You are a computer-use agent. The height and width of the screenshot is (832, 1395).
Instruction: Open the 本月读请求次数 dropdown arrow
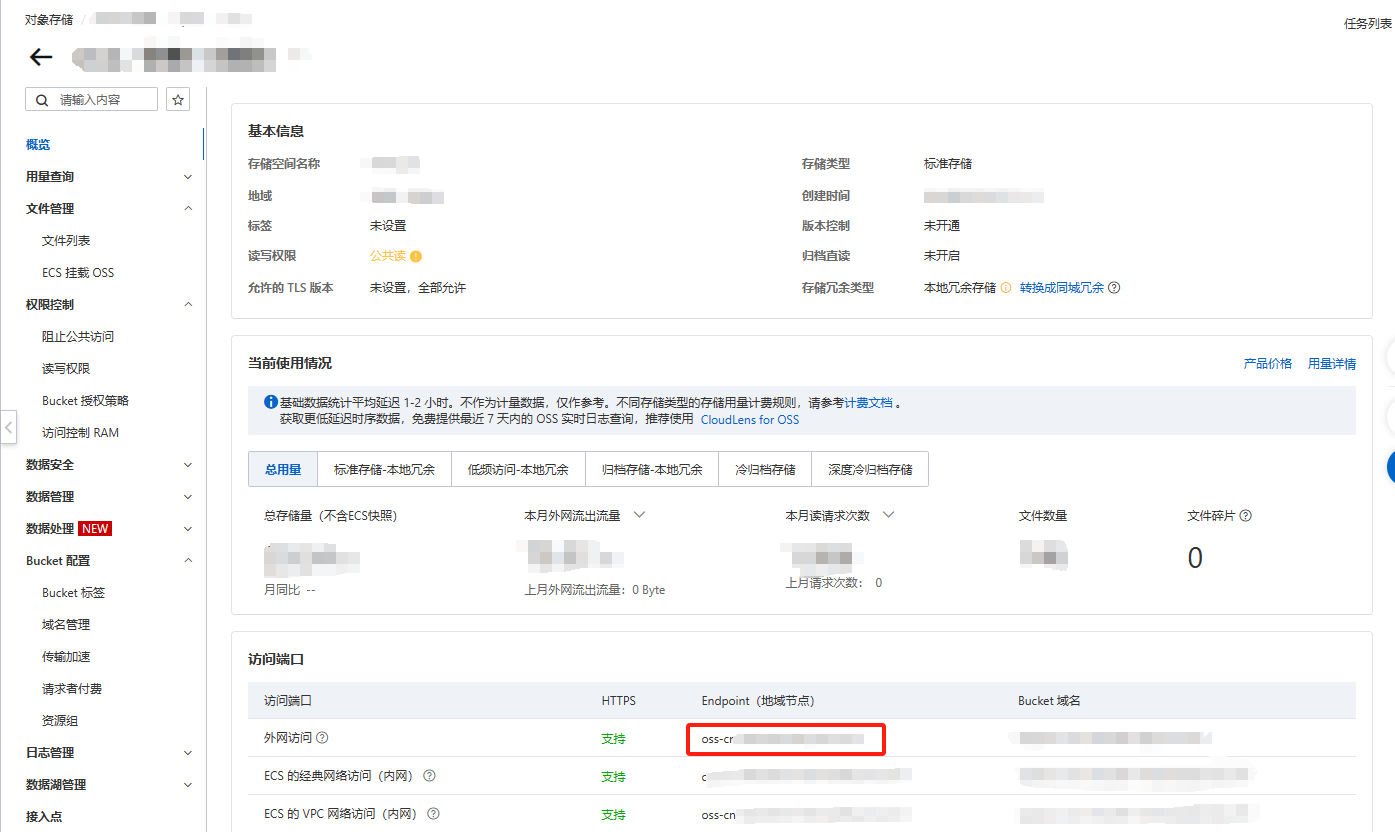click(887, 515)
